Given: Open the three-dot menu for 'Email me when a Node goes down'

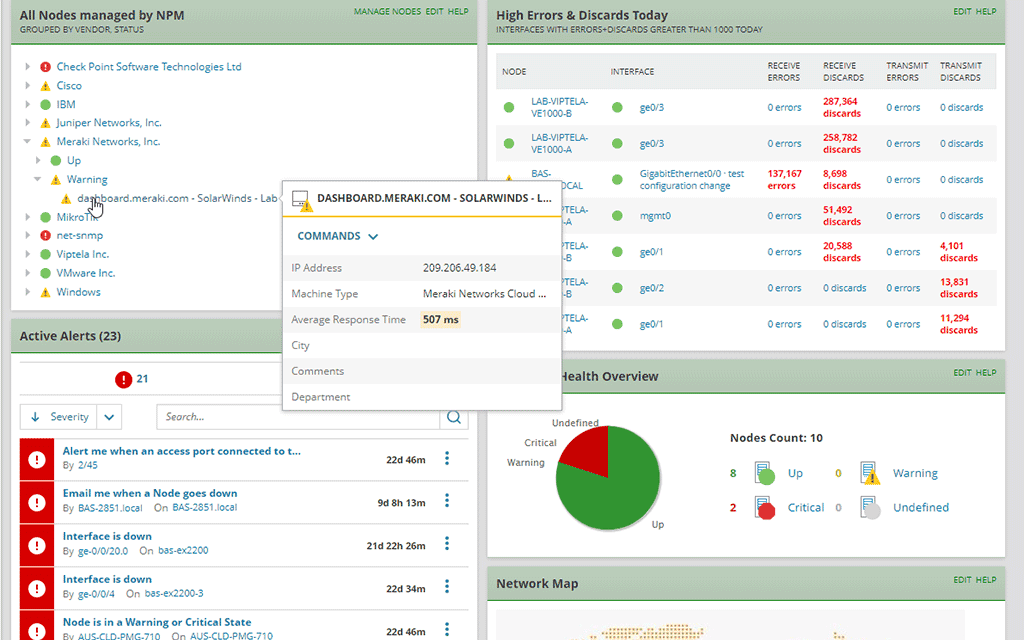Looking at the screenshot, I should tap(447, 501).
